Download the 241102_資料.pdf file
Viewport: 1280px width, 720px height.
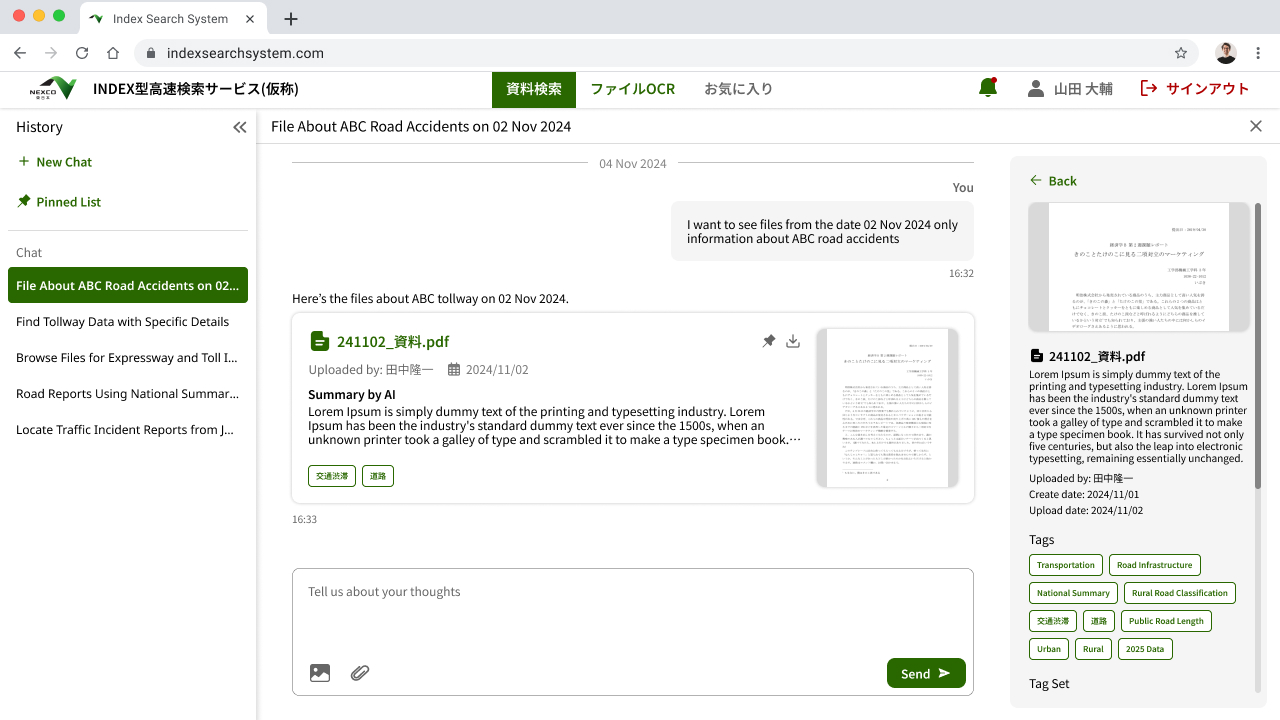click(x=793, y=341)
